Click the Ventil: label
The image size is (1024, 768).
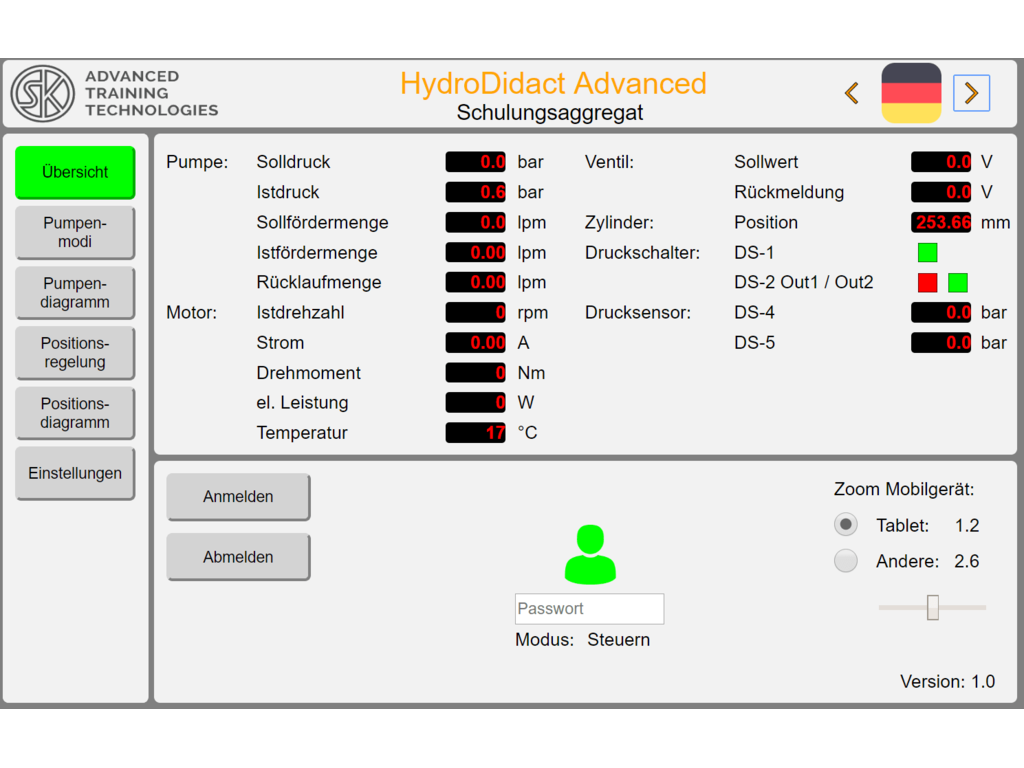[609, 162]
